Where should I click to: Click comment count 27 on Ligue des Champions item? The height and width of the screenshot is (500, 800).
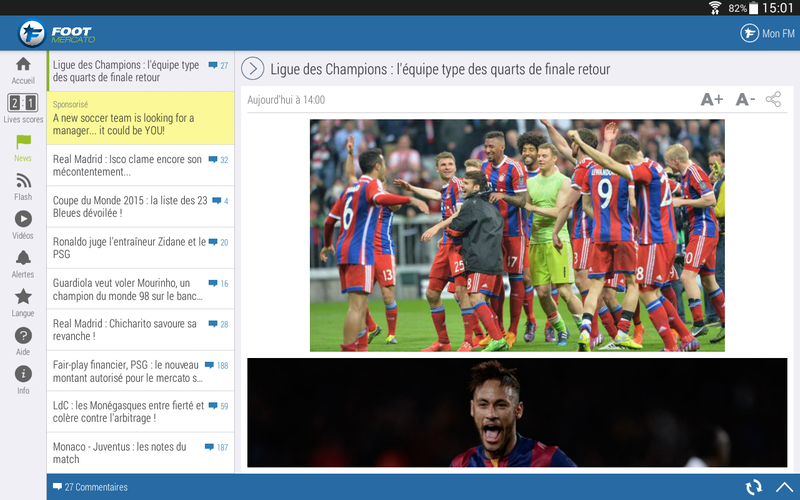tap(218, 65)
